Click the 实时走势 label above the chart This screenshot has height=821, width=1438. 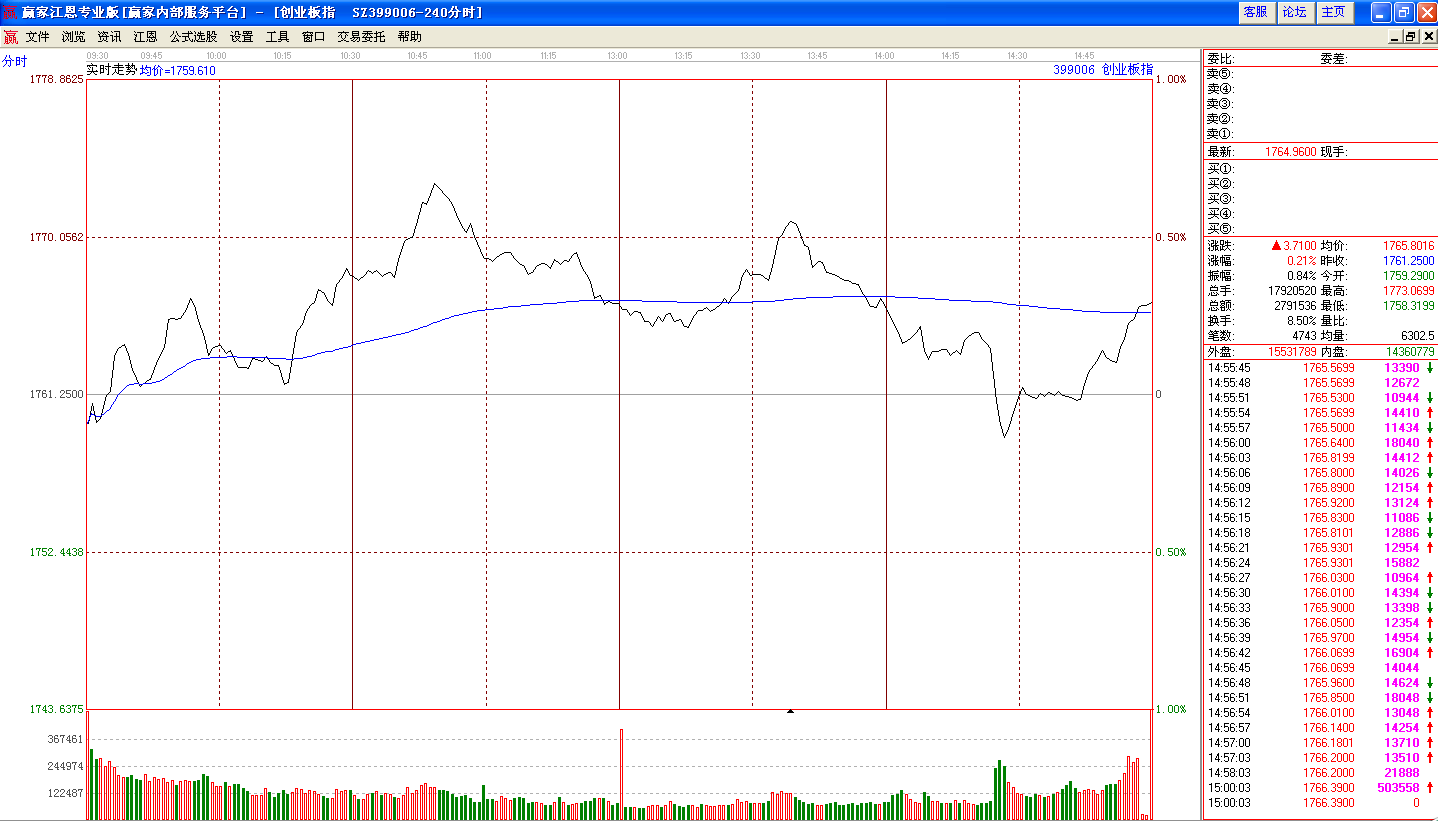click(111, 70)
